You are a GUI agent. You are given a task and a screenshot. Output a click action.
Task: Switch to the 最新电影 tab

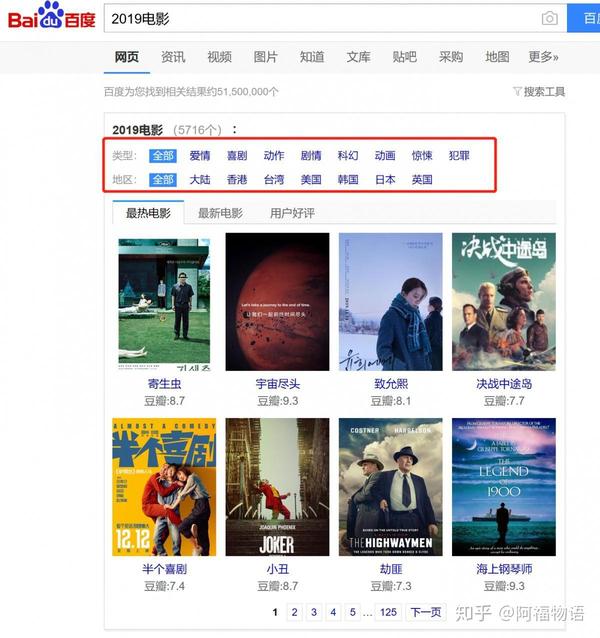coord(220,213)
